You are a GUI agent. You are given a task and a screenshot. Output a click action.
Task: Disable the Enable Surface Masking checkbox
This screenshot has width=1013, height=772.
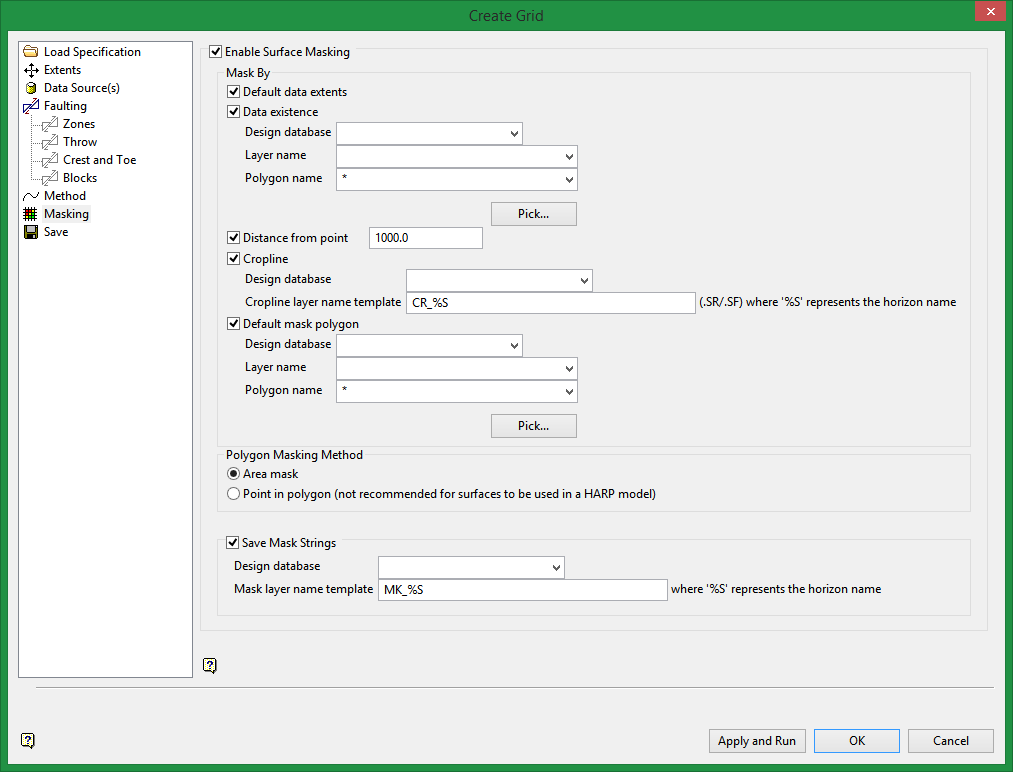(x=216, y=51)
